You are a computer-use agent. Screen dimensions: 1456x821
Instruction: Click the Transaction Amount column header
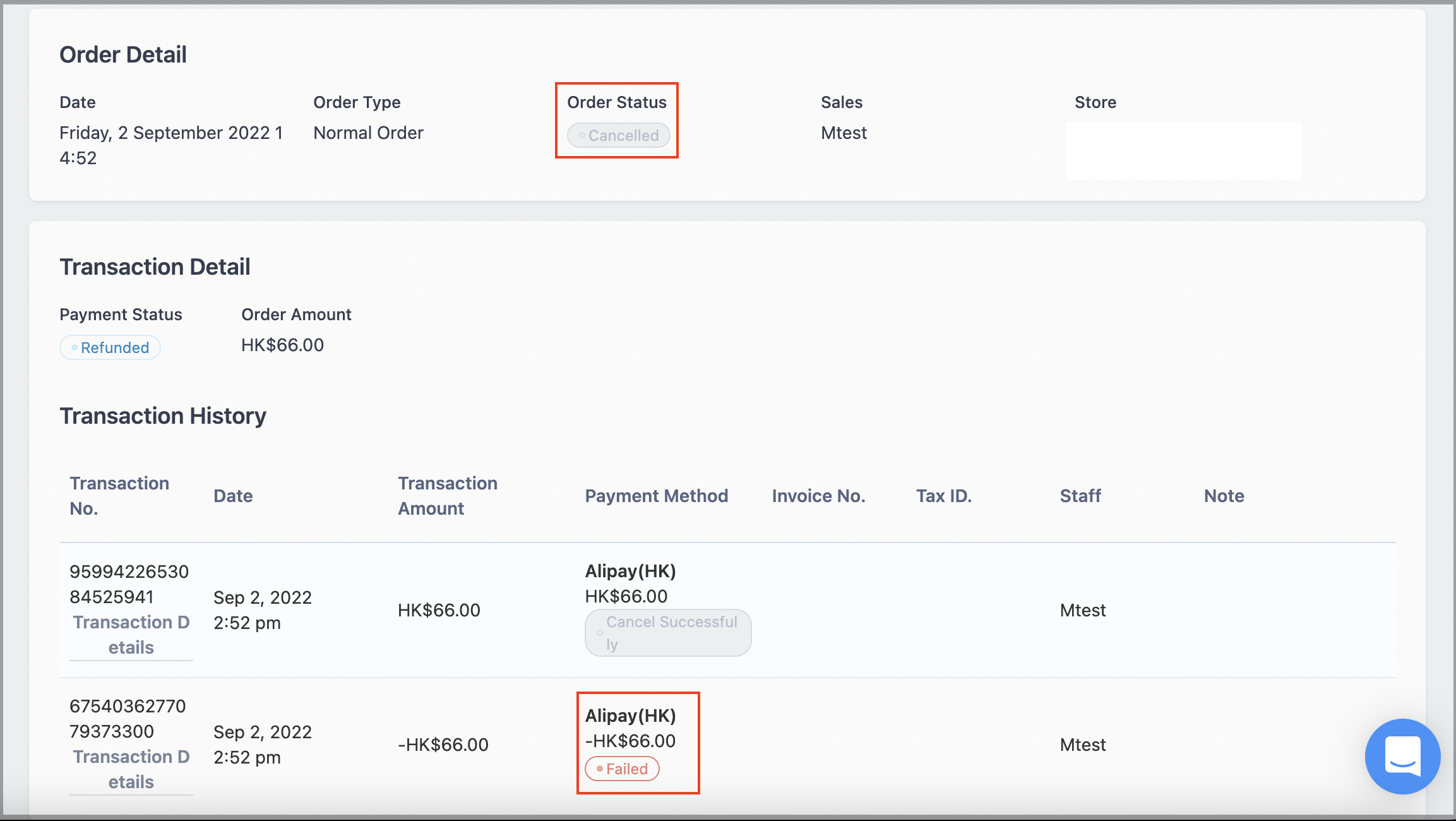click(x=448, y=496)
